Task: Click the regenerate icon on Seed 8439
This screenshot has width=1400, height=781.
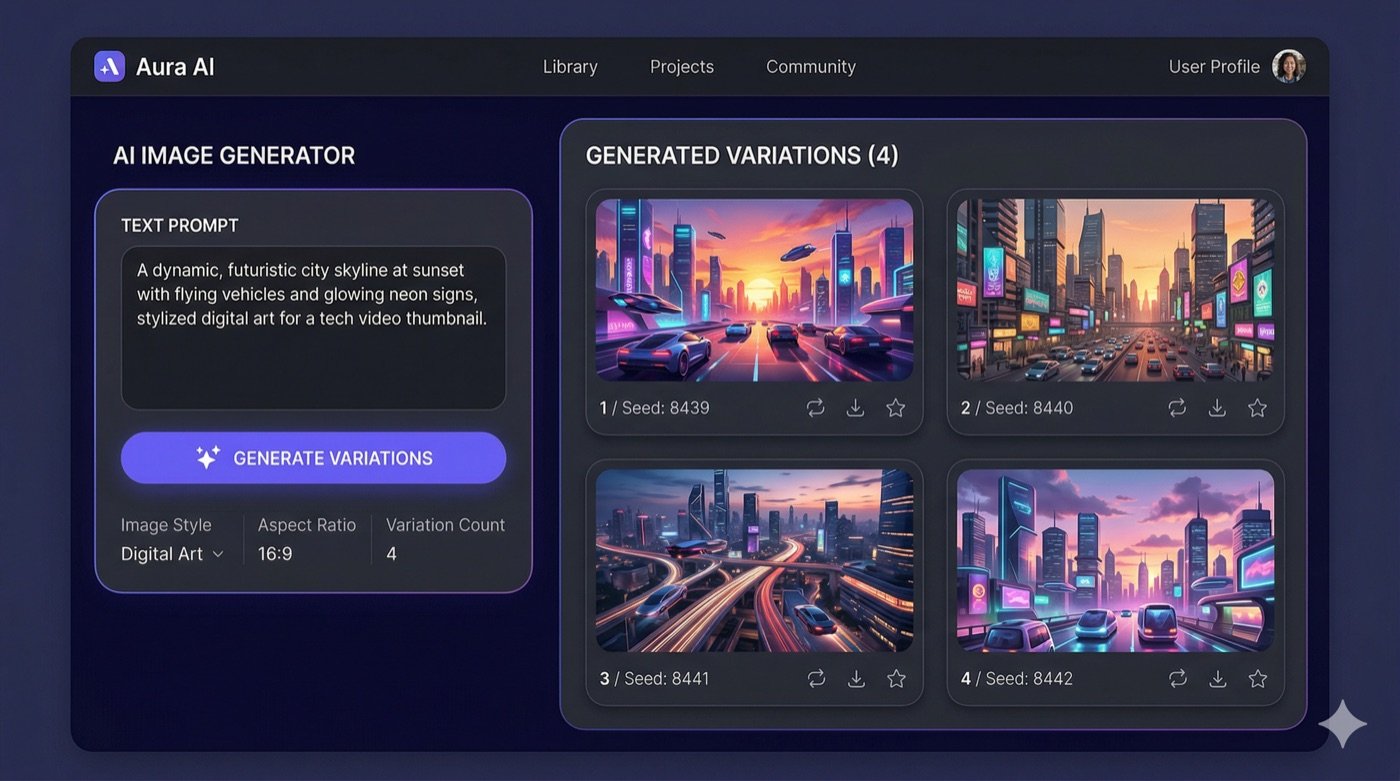Action: (x=815, y=408)
